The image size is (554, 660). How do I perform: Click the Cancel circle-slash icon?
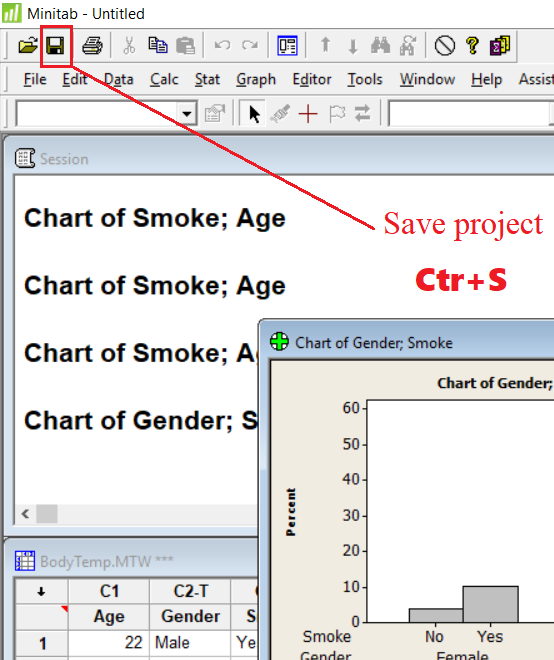click(445, 45)
